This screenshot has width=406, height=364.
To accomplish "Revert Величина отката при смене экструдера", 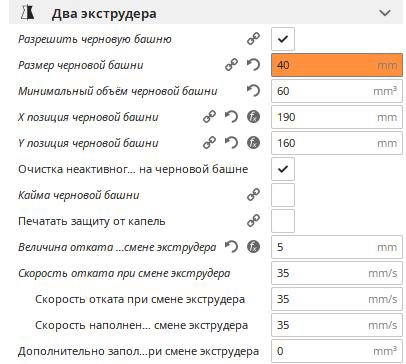I will pyautogui.click(x=231, y=247).
